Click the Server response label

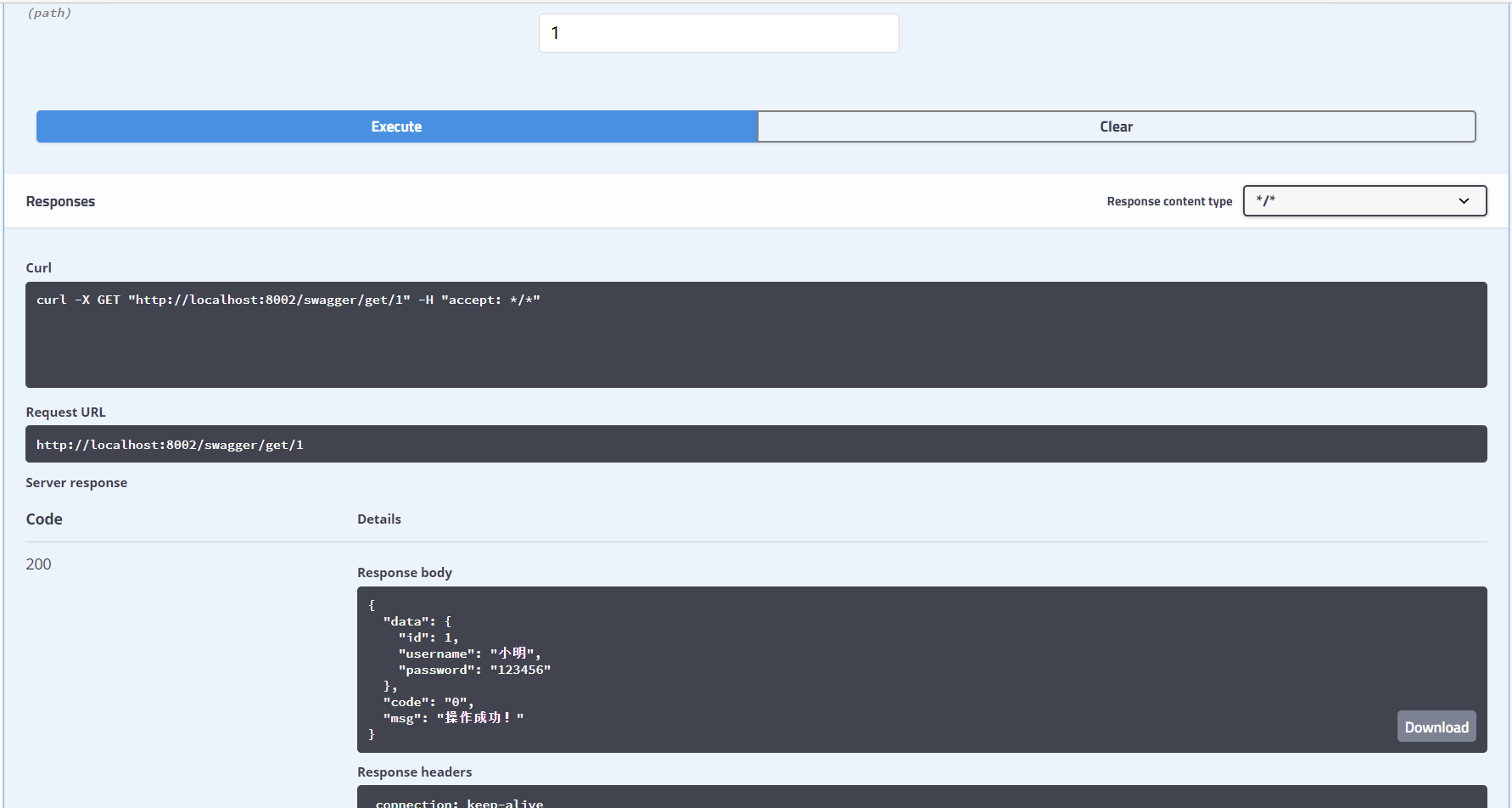[x=76, y=482]
